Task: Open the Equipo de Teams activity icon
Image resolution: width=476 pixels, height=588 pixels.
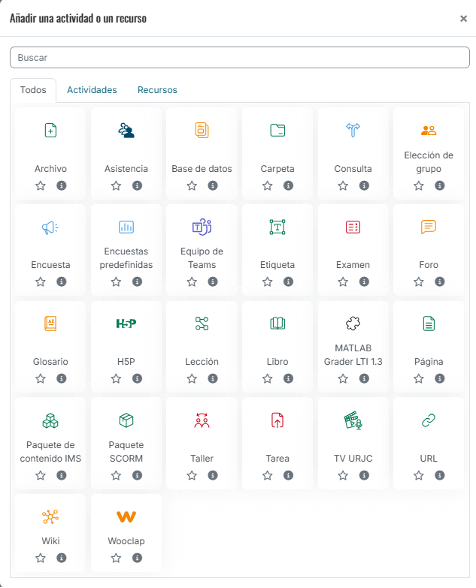Action: [202, 227]
